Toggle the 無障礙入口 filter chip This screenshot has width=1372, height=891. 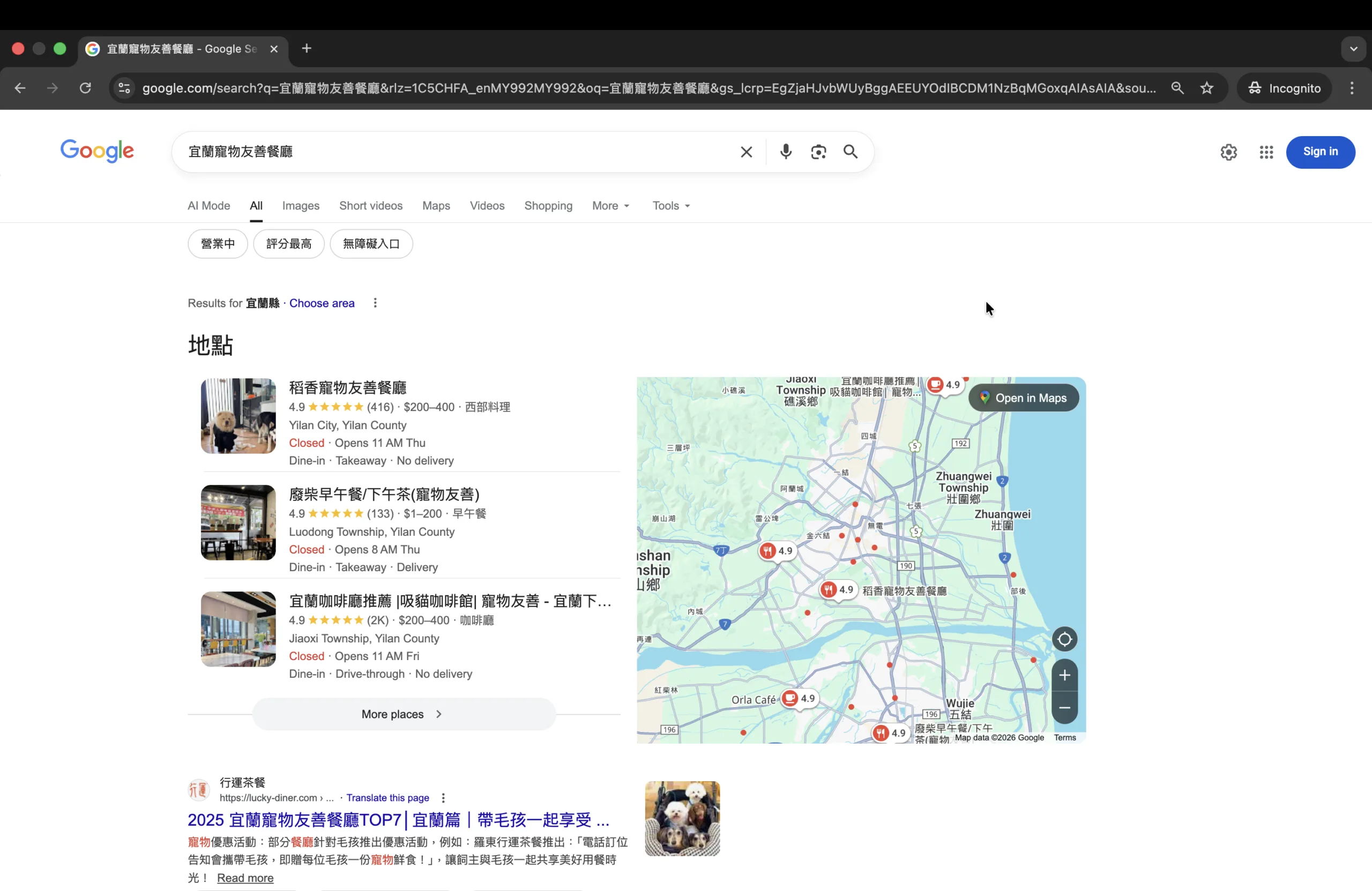click(371, 244)
